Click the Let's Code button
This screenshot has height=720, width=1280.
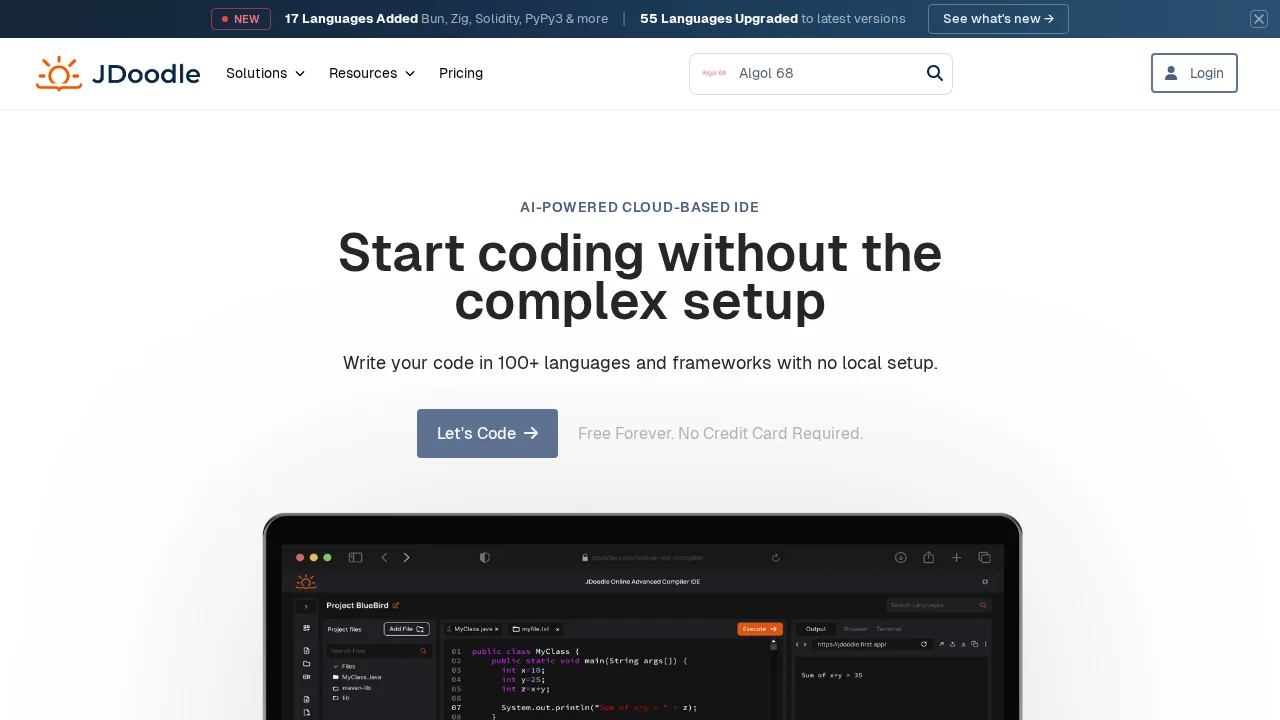[x=487, y=433]
